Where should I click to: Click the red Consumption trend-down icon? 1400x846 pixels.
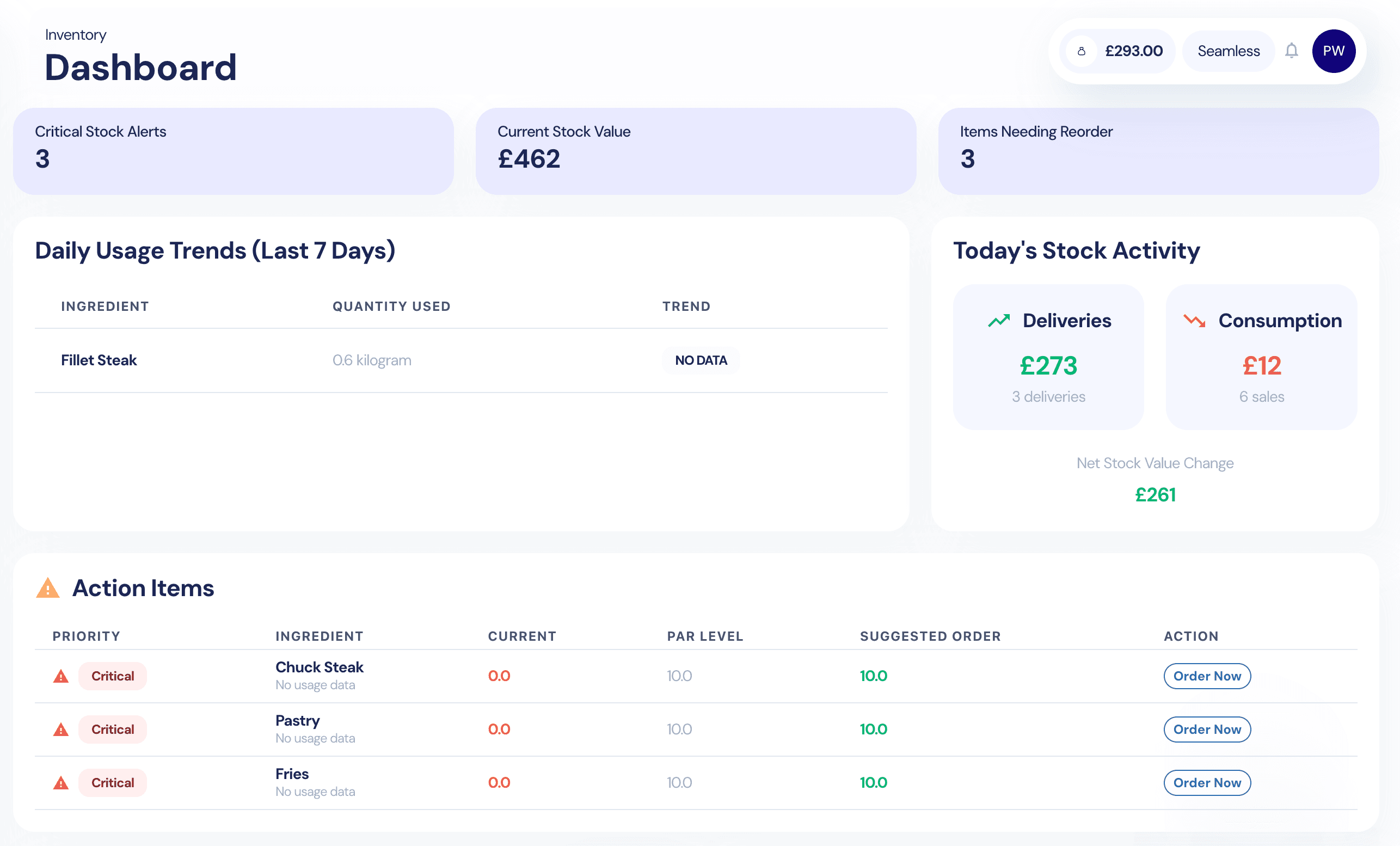1194,321
